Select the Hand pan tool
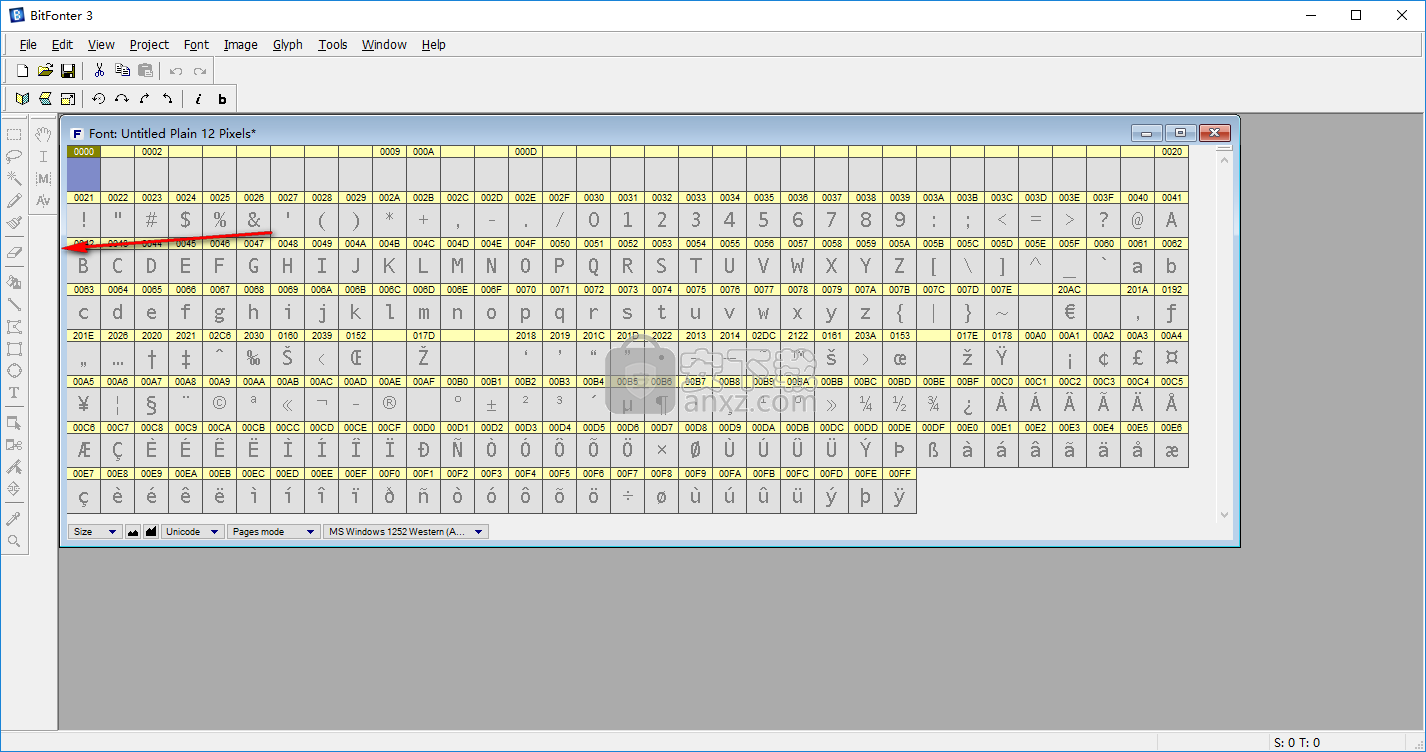The height and width of the screenshot is (752, 1426). (x=43, y=134)
